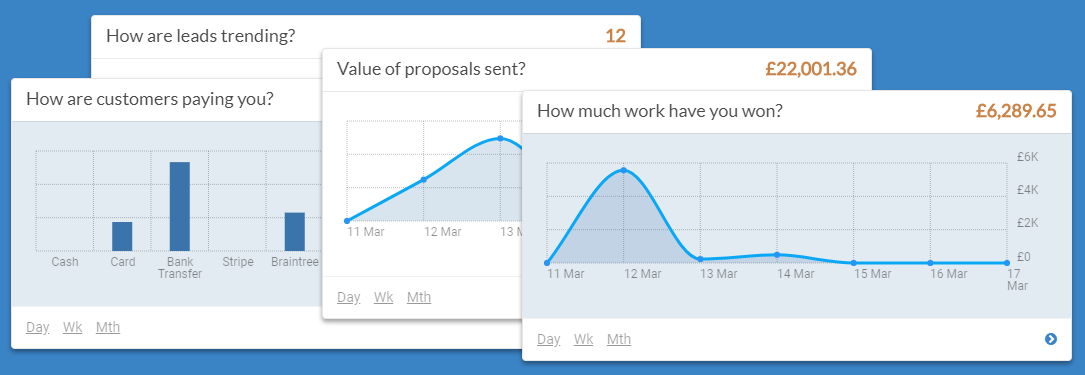Image resolution: width=1085 pixels, height=375 pixels.
Task: Switch proposals chart to Mth view
Action: 419,298
